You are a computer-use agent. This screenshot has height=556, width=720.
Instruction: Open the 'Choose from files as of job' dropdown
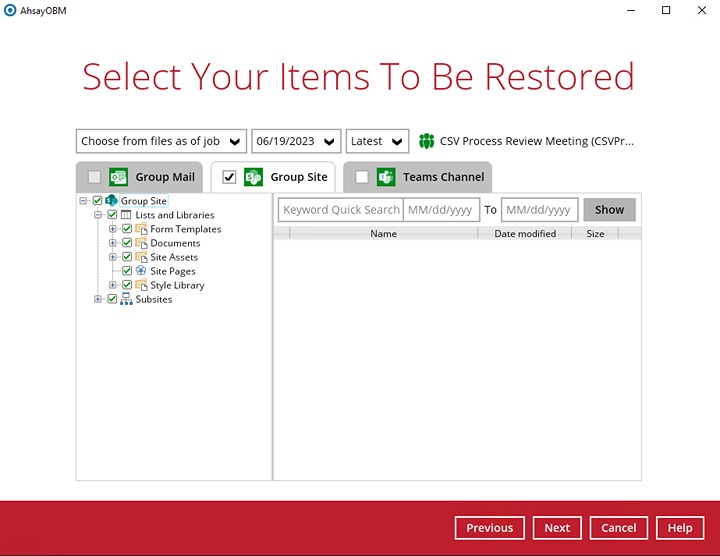pyautogui.click(x=161, y=141)
